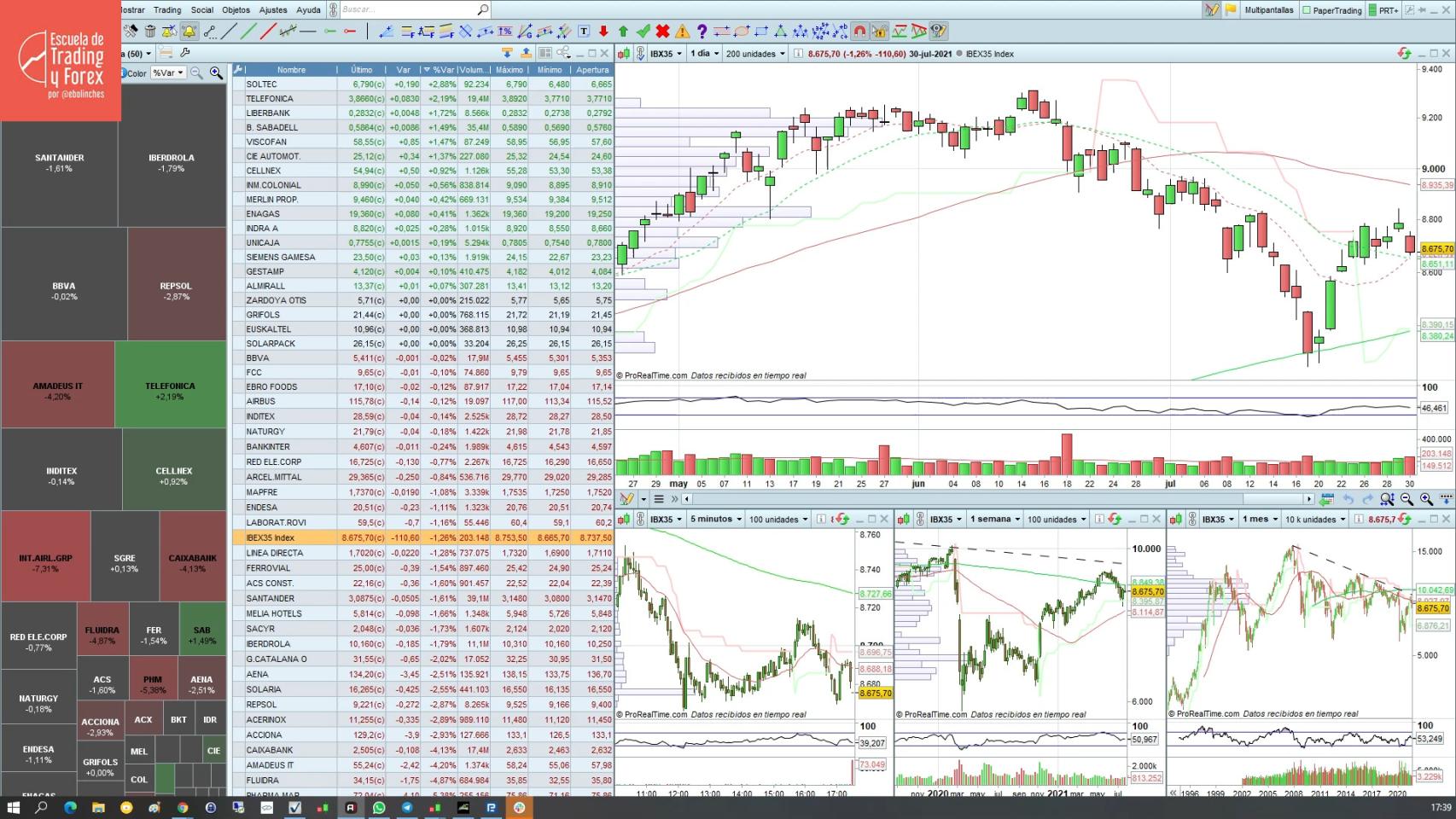Click the yellow flag icon
This screenshot has width=1456, height=819.
tap(1231, 10)
